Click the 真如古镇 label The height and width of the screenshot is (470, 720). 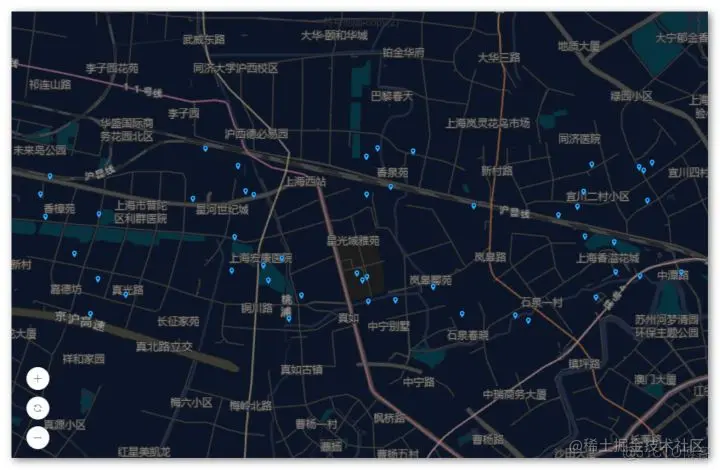pyautogui.click(x=302, y=369)
